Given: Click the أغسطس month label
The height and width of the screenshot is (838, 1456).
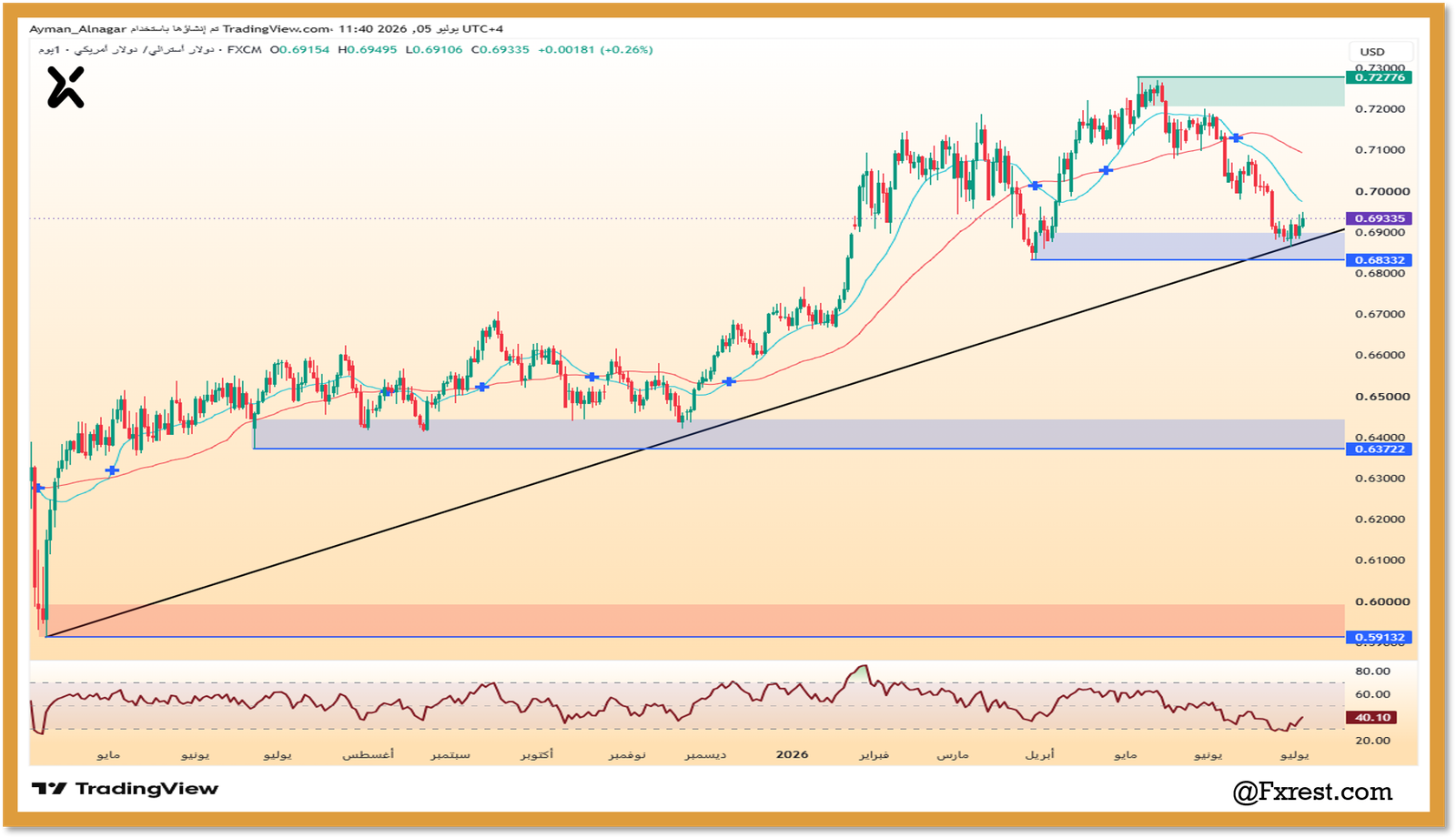Looking at the screenshot, I should [369, 755].
